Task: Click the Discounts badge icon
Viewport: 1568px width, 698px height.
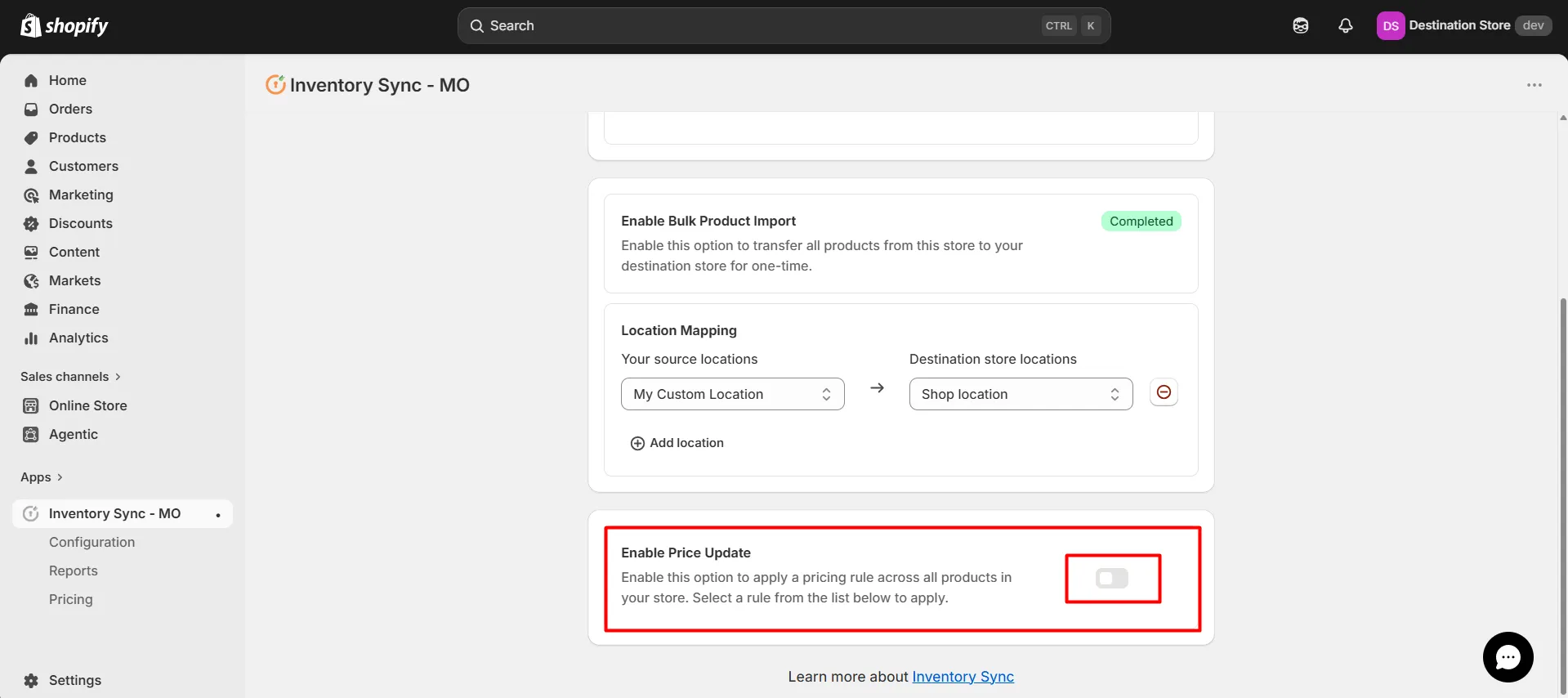Action: click(x=31, y=223)
